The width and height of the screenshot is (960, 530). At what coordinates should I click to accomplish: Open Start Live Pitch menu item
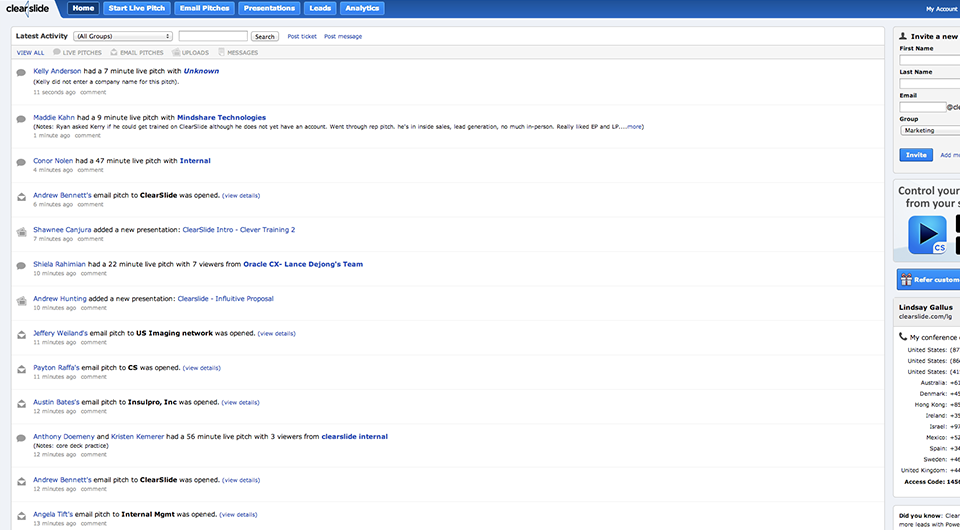(137, 9)
